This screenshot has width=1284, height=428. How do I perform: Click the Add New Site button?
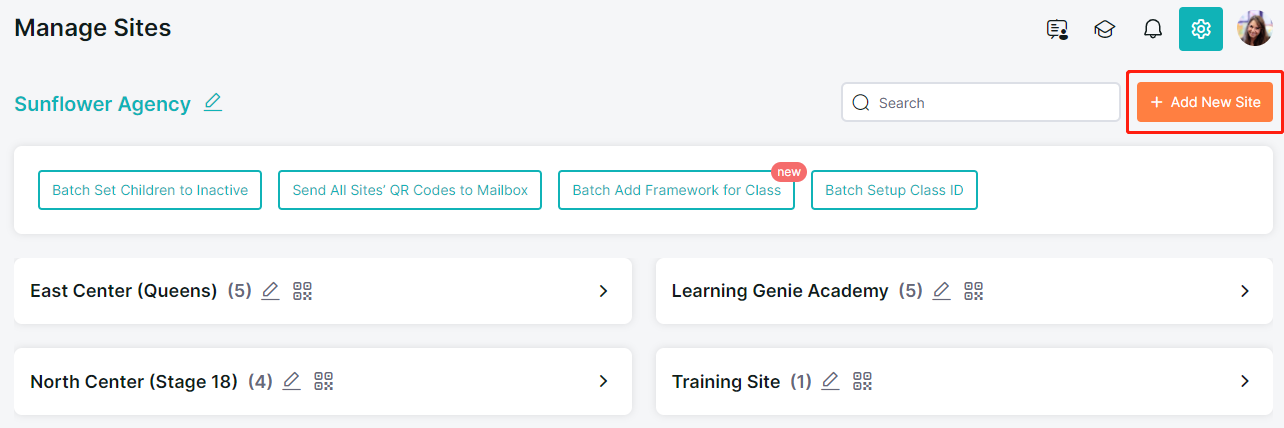(x=1205, y=102)
